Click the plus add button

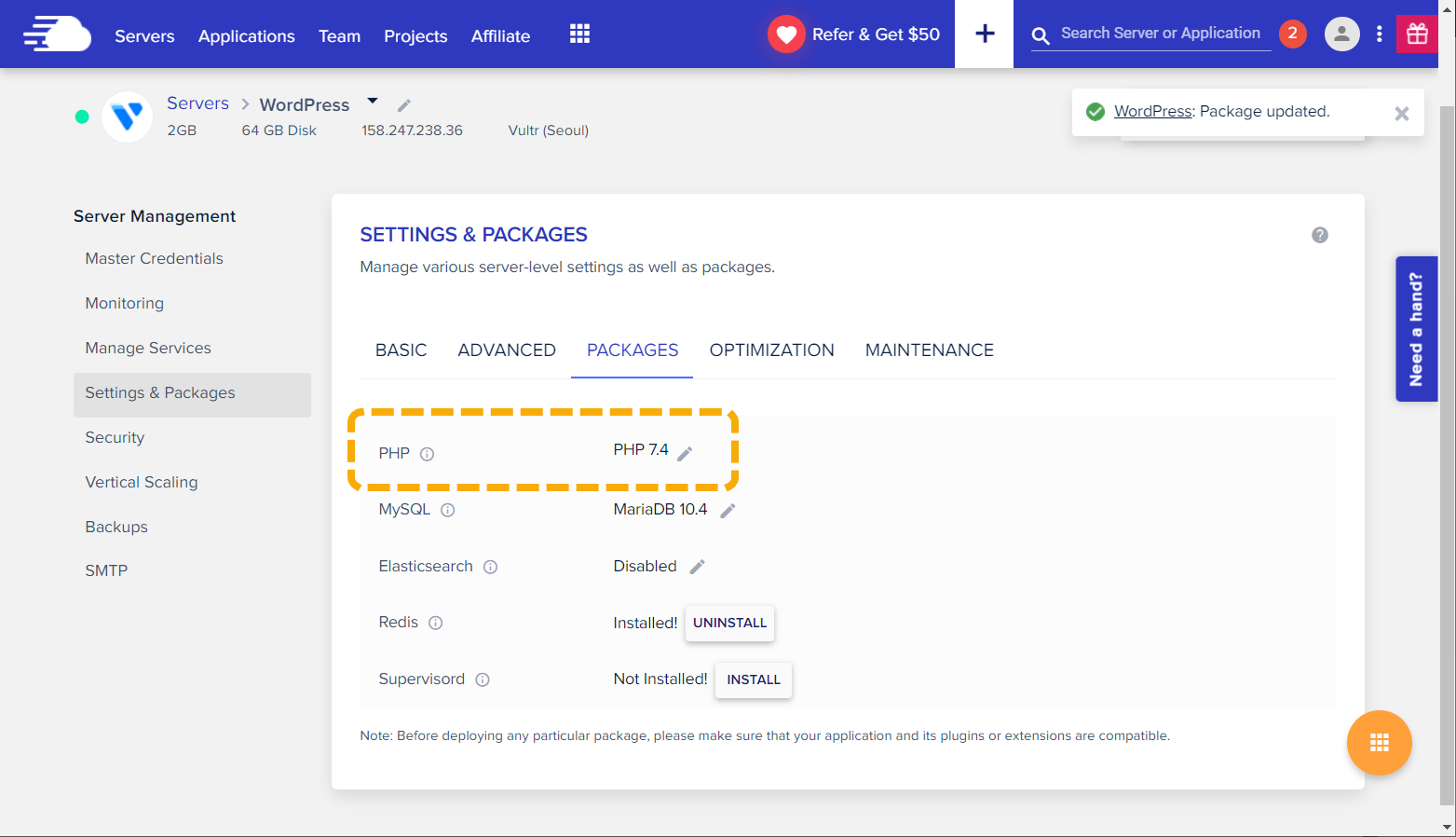pyautogui.click(x=985, y=34)
